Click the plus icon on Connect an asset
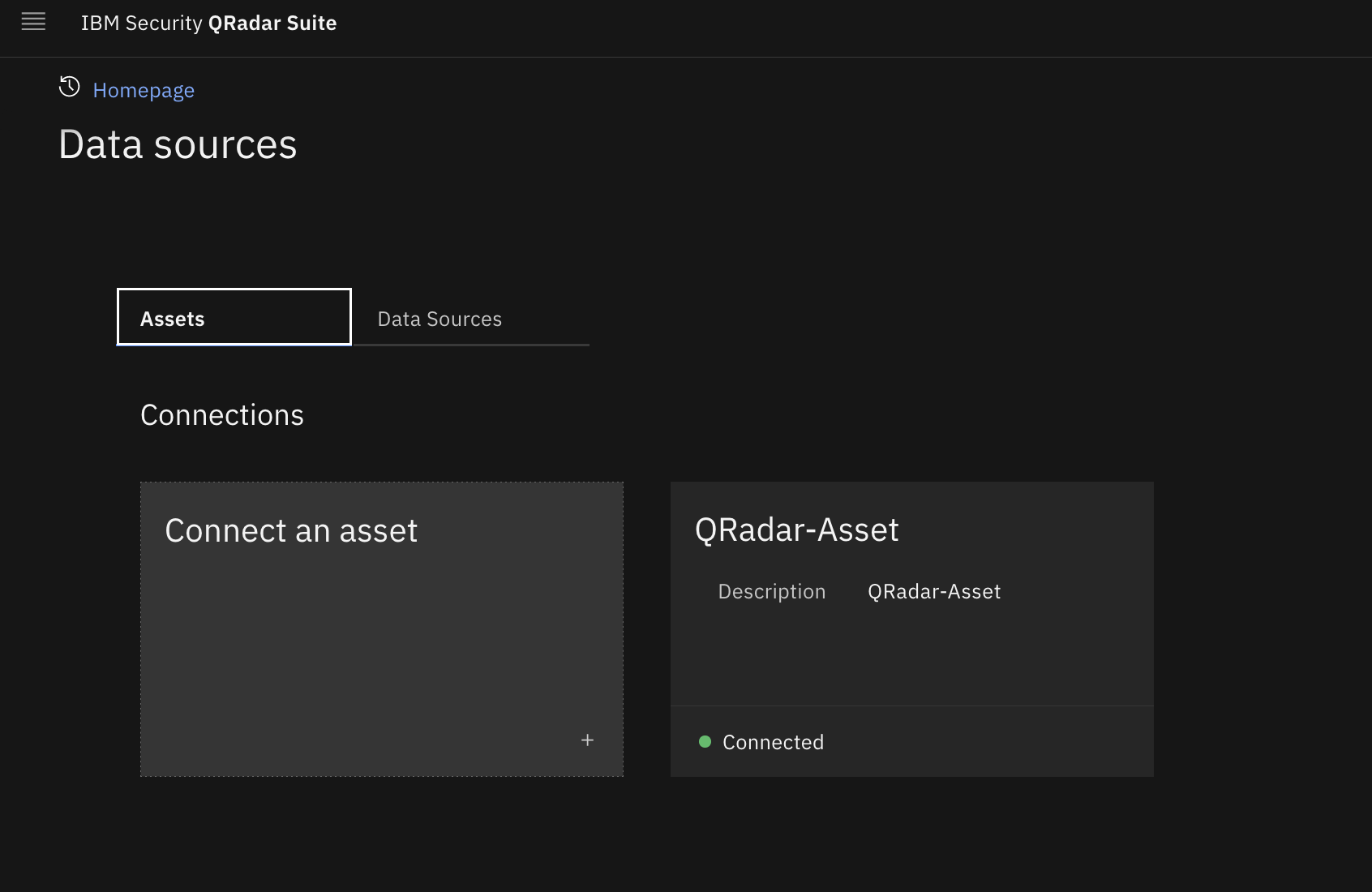1372x892 pixels. pyautogui.click(x=587, y=740)
